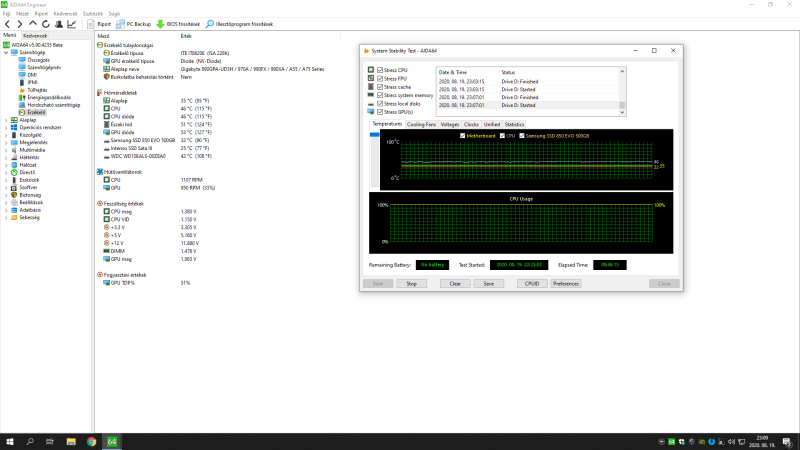The height and width of the screenshot is (450, 800).
Task: Switch to the Kedvencek sidebar tab
Action: pos(35,36)
